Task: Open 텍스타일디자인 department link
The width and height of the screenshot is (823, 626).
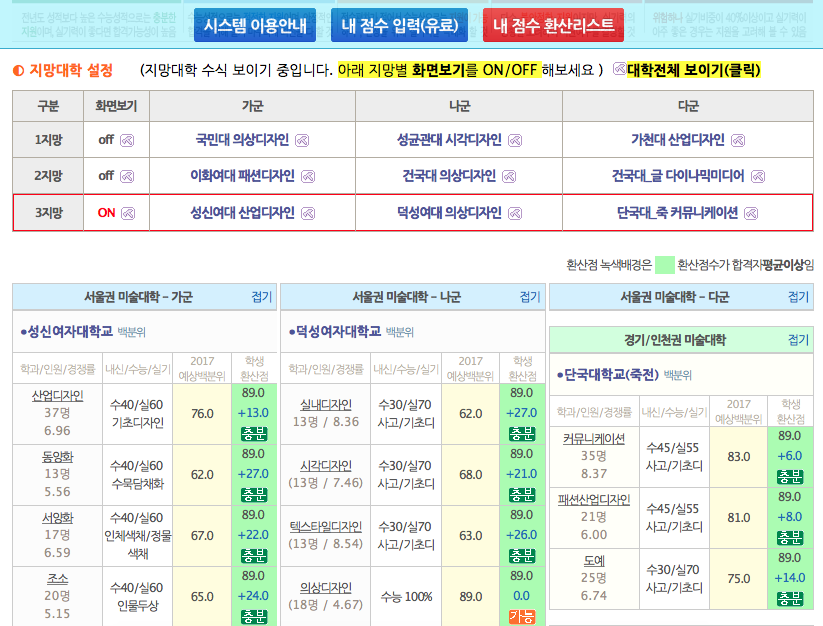Action: tap(326, 526)
